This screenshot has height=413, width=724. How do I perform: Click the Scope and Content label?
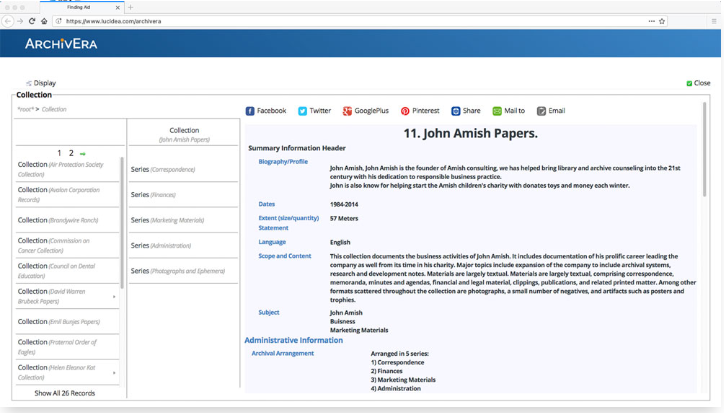coord(285,256)
